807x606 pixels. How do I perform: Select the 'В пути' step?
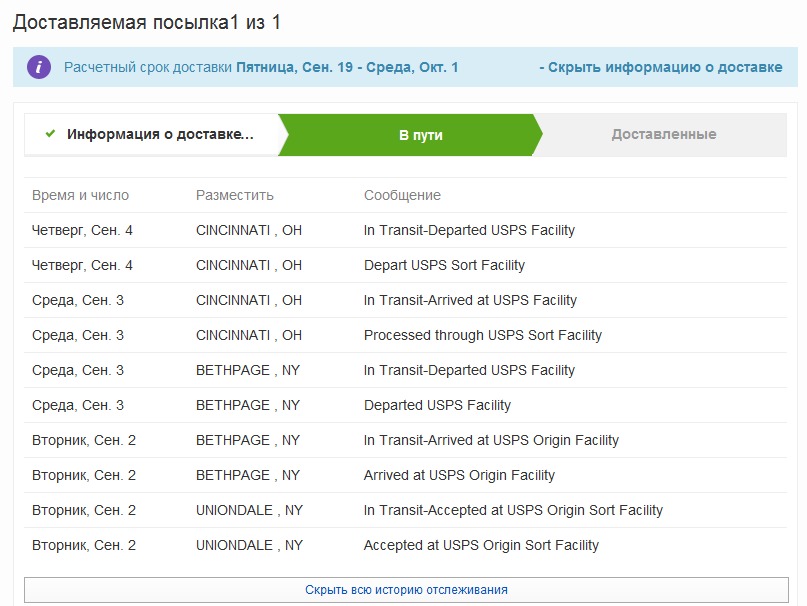[x=420, y=134]
